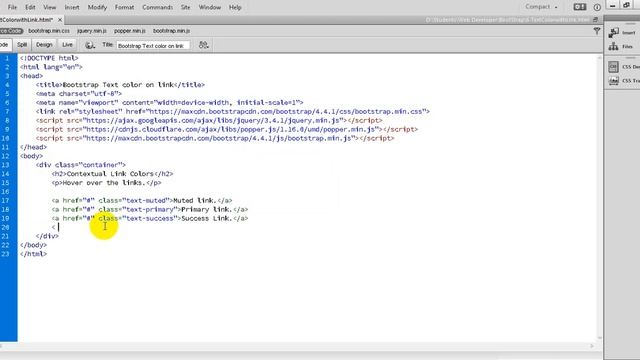The height and width of the screenshot is (360, 640).
Task: Open the Modify menu
Action: [97, 7]
